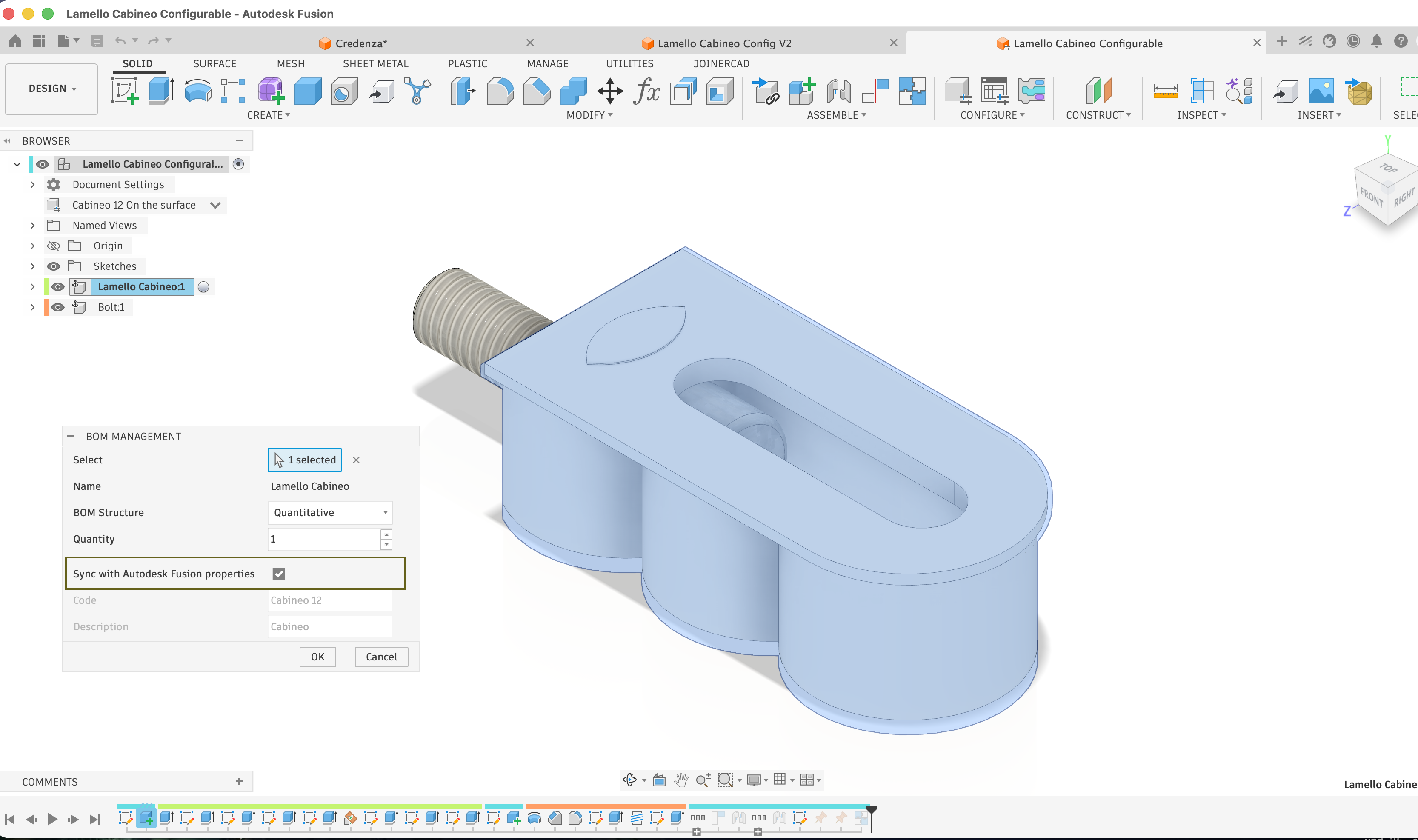The width and height of the screenshot is (1418, 840).
Task: Open the CREATE menu dropdown
Action: 268,115
